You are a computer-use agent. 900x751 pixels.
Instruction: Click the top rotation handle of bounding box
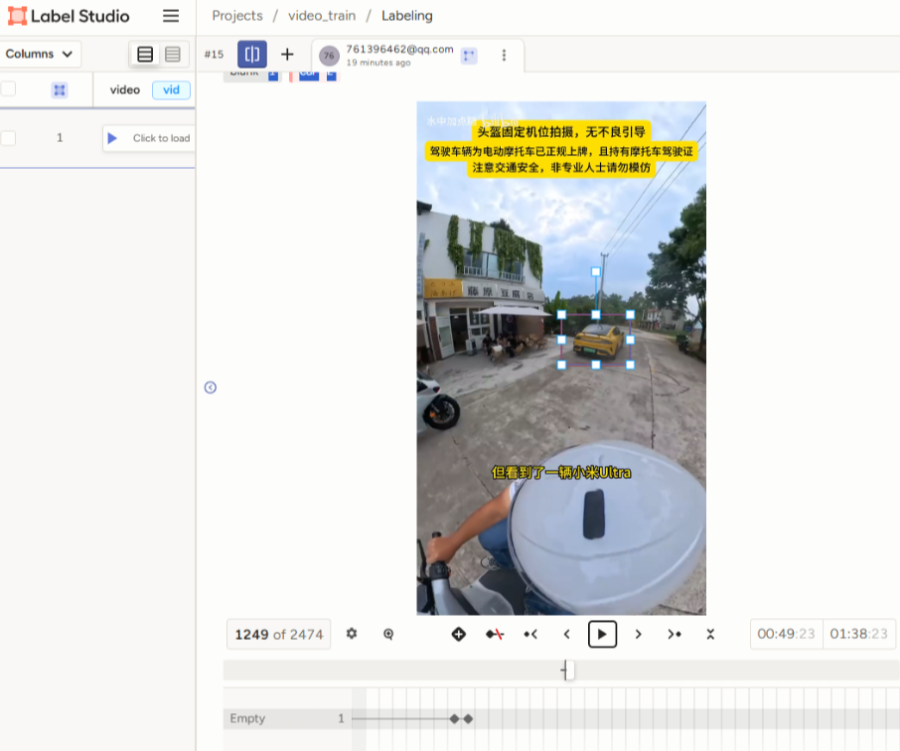(x=596, y=272)
